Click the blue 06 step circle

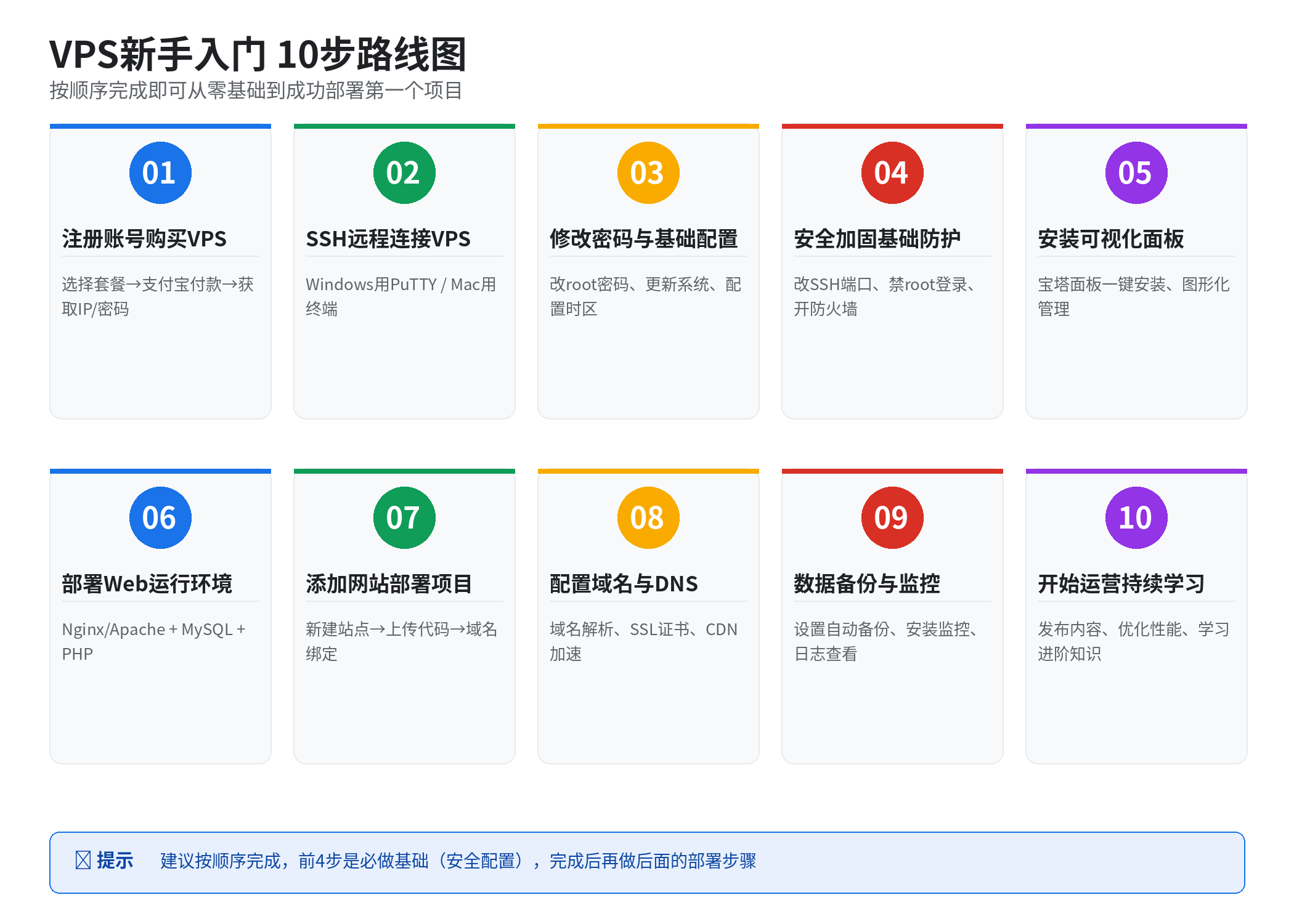pos(160,517)
